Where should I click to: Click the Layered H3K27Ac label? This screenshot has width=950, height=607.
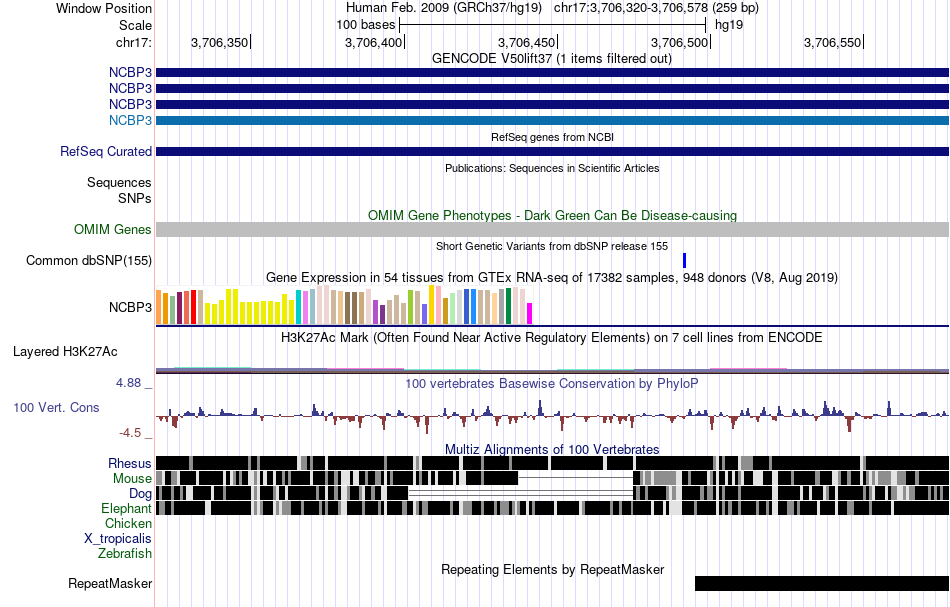click(x=65, y=352)
